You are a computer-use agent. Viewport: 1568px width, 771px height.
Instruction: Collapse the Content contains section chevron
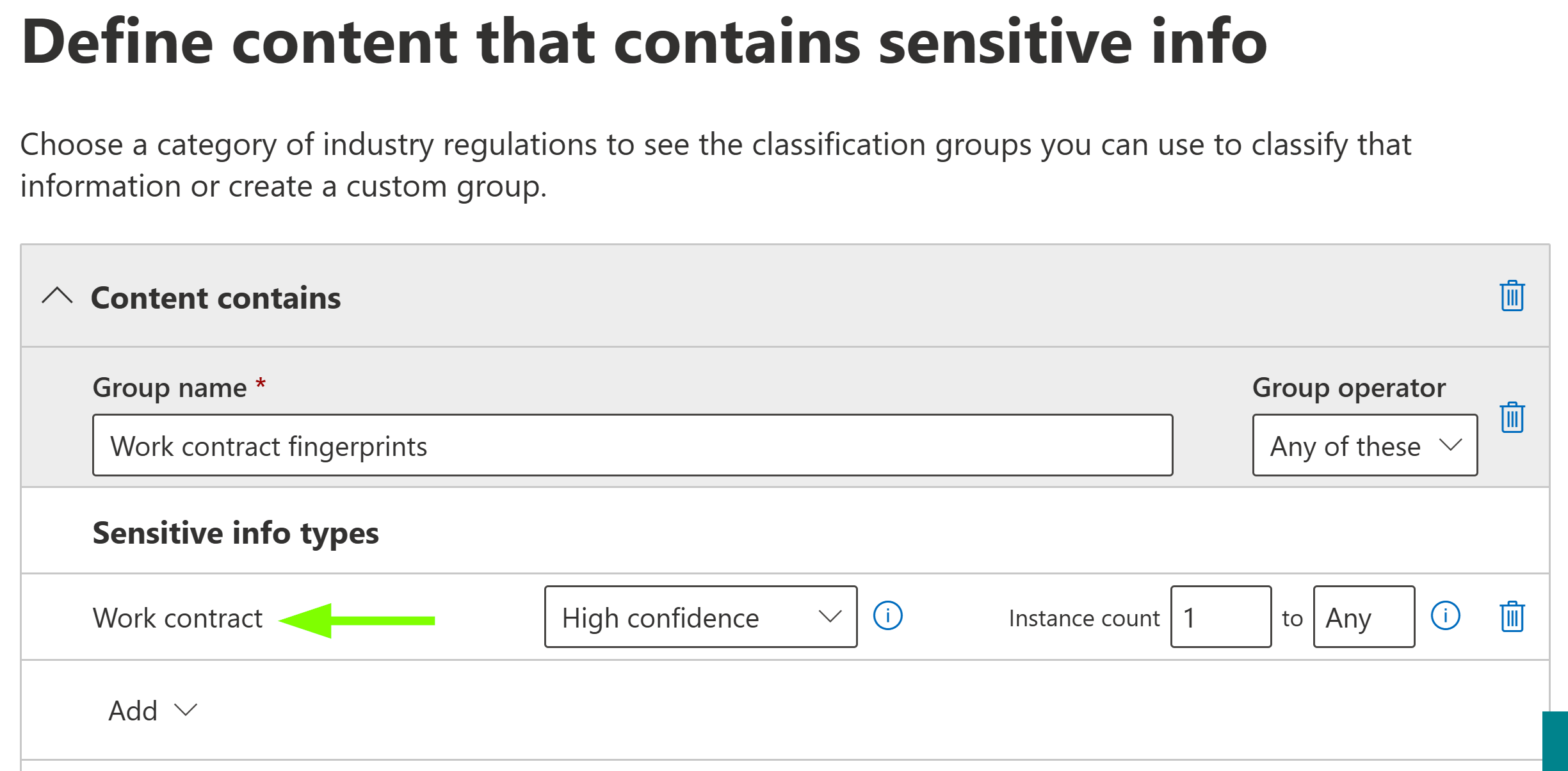(57, 296)
